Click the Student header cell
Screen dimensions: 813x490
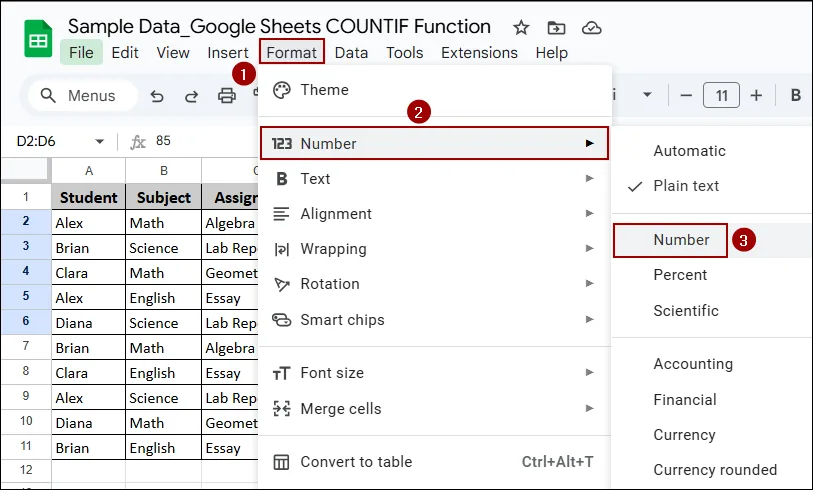coord(89,197)
